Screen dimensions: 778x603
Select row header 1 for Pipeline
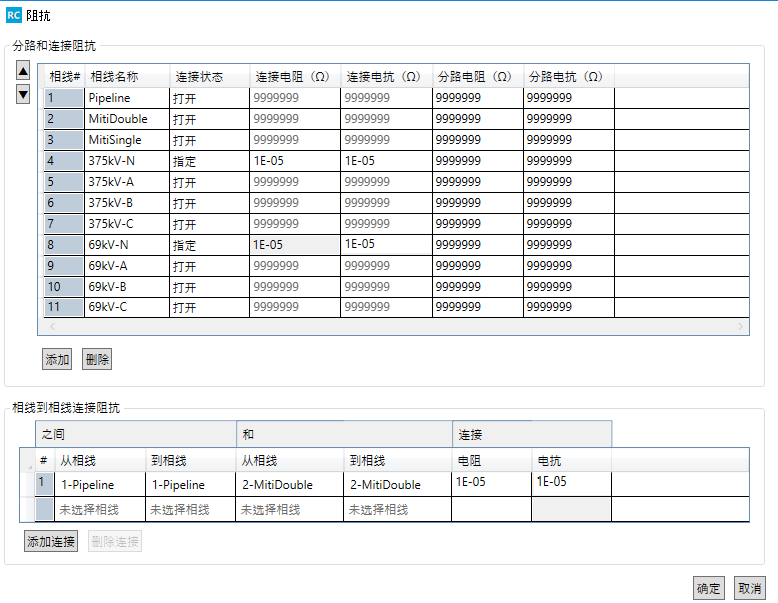pos(64,98)
